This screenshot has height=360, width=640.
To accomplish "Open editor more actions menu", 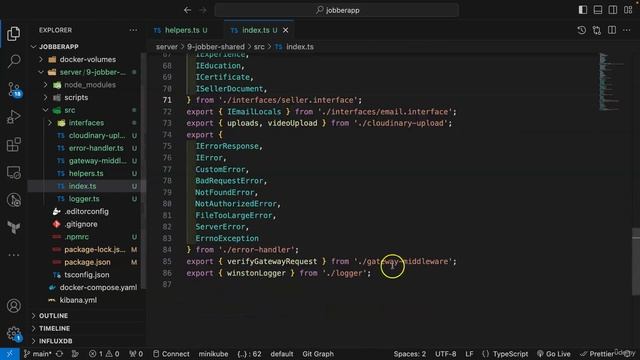I will [x=627, y=30].
